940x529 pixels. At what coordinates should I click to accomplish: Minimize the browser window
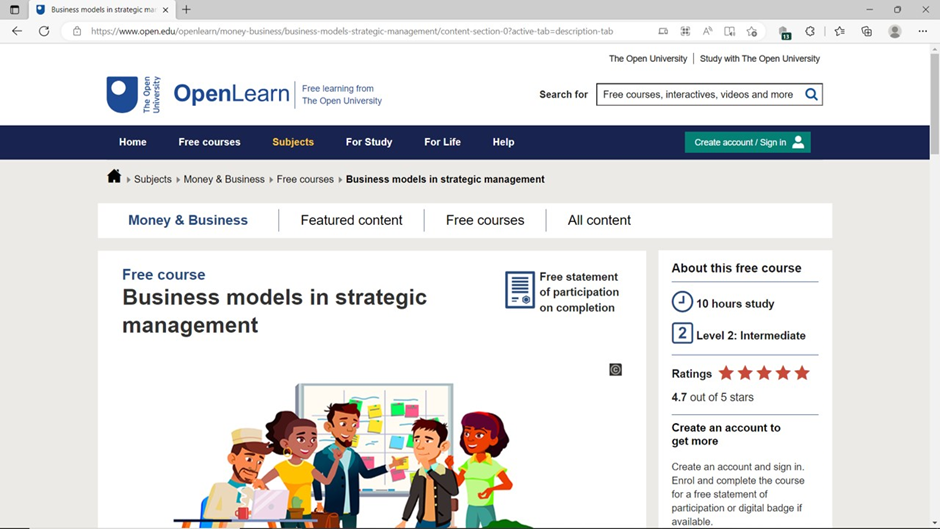(869, 10)
